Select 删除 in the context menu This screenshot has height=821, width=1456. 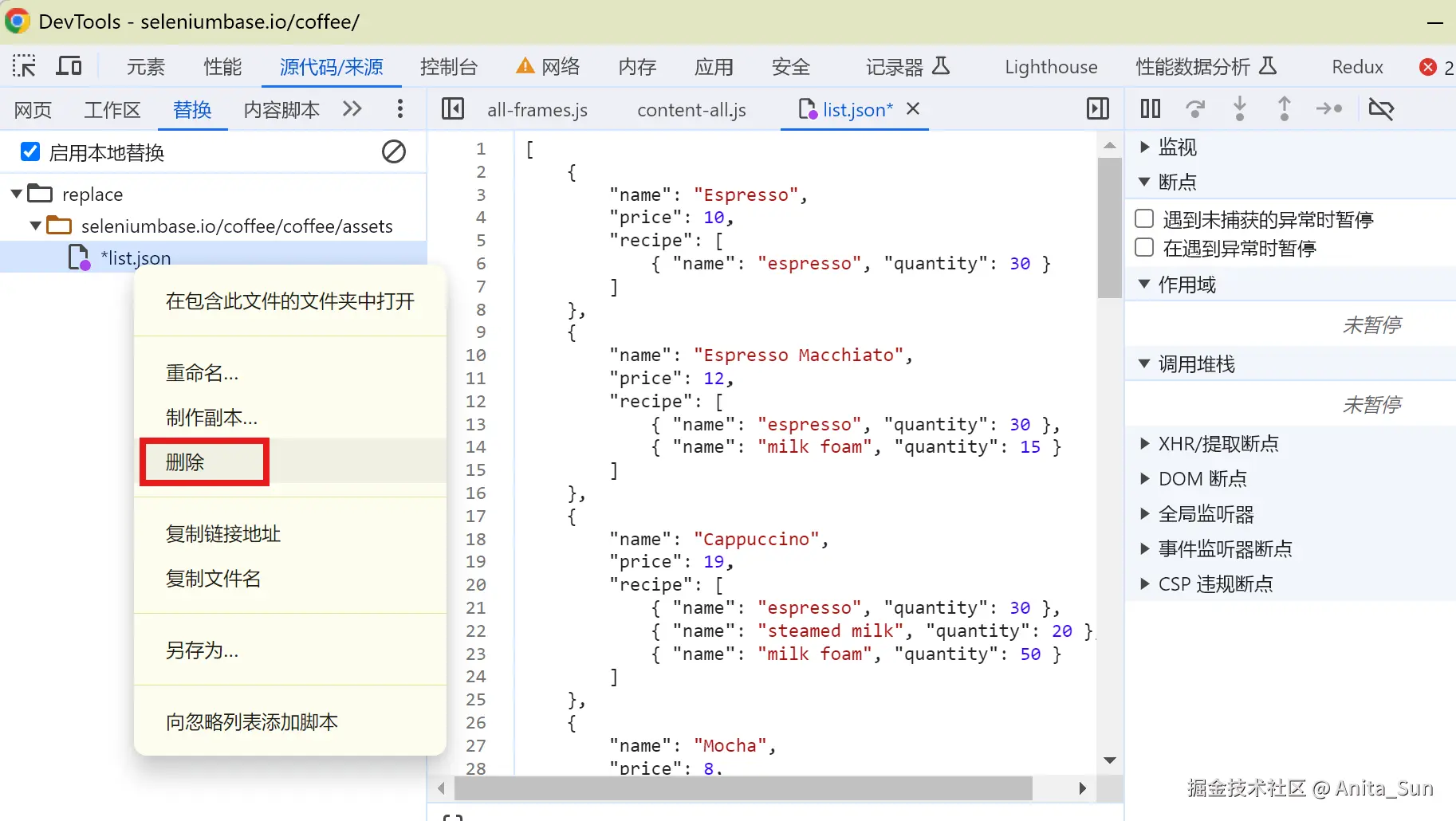point(290,462)
